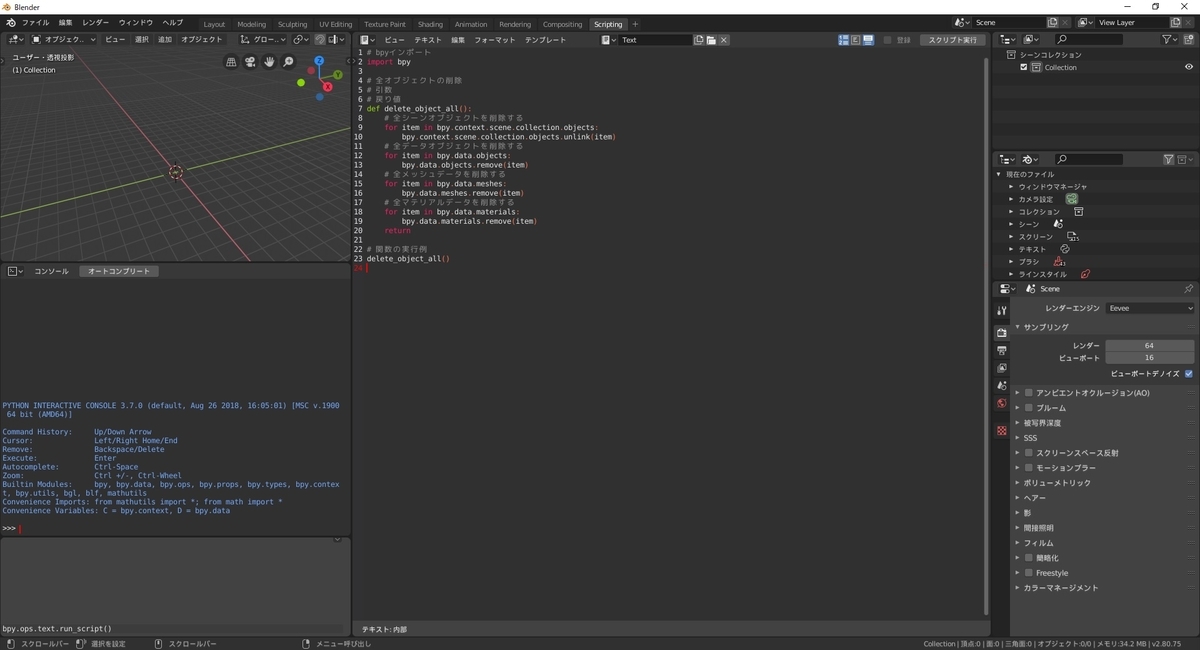
Task: Open the Tool properties tab (wrench icon)
Action: point(1001,311)
